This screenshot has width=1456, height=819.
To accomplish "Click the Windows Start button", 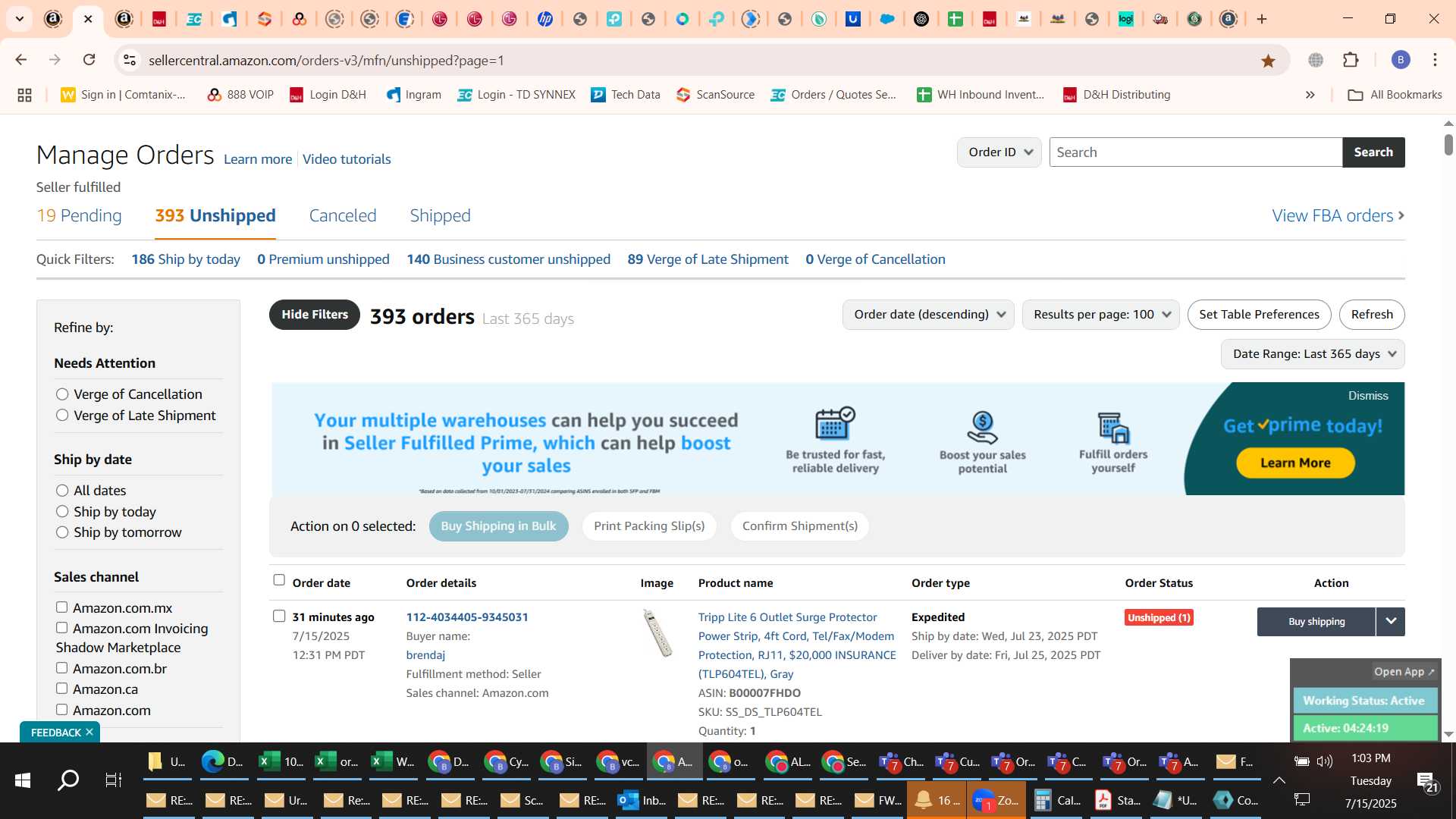I will (x=23, y=780).
